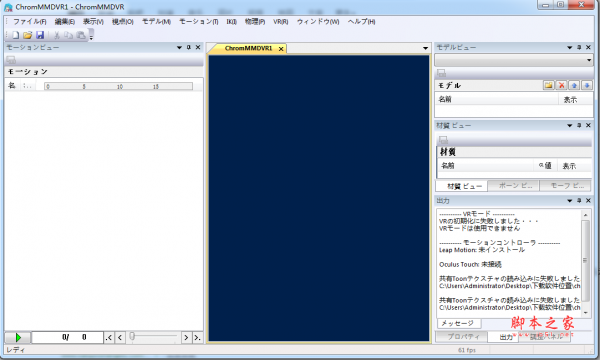Switch to the ボーンビュー tab
Viewport: 600px width, 360px height.
514,186
